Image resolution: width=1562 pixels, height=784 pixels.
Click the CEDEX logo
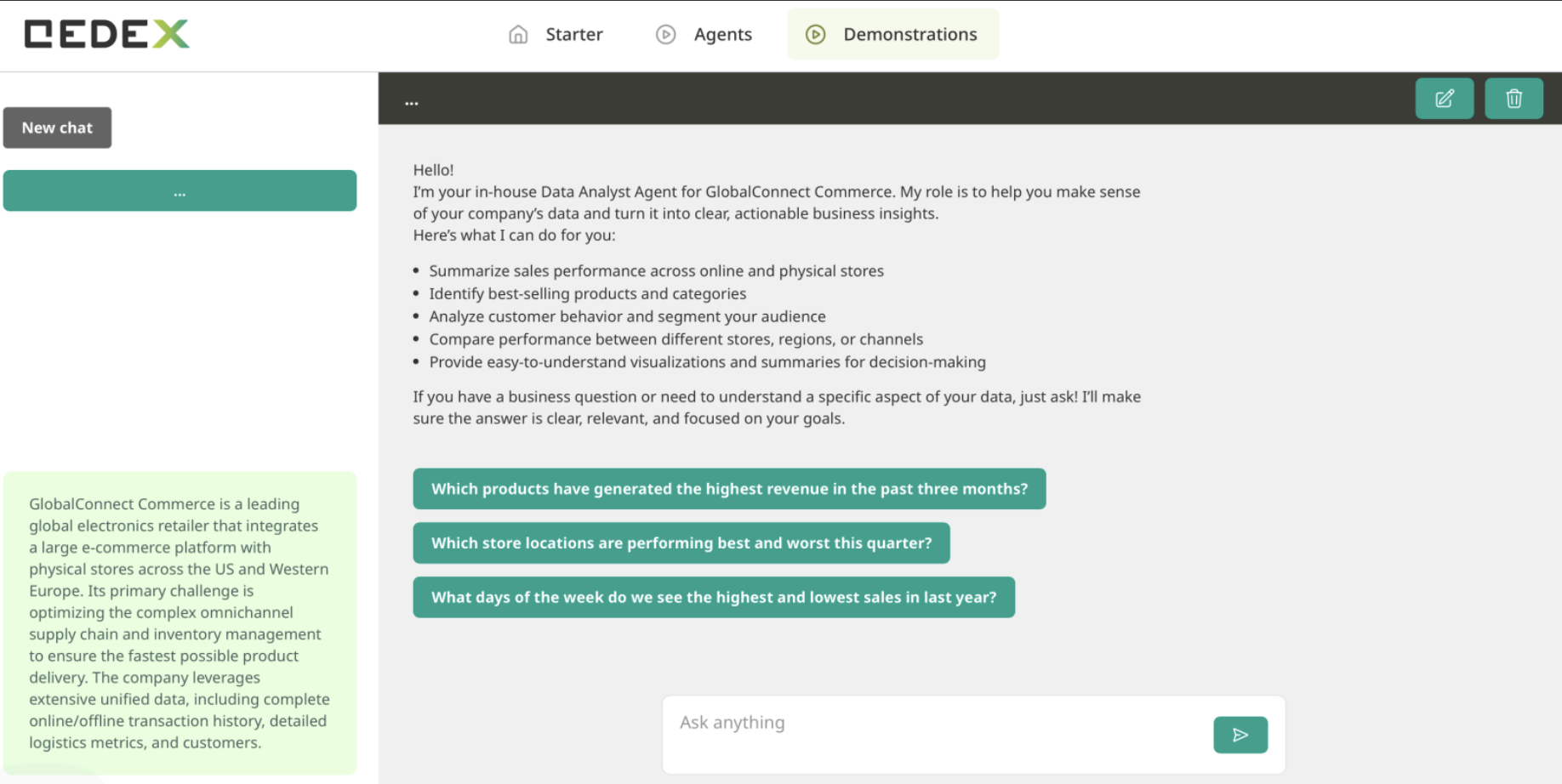pyautogui.click(x=106, y=34)
